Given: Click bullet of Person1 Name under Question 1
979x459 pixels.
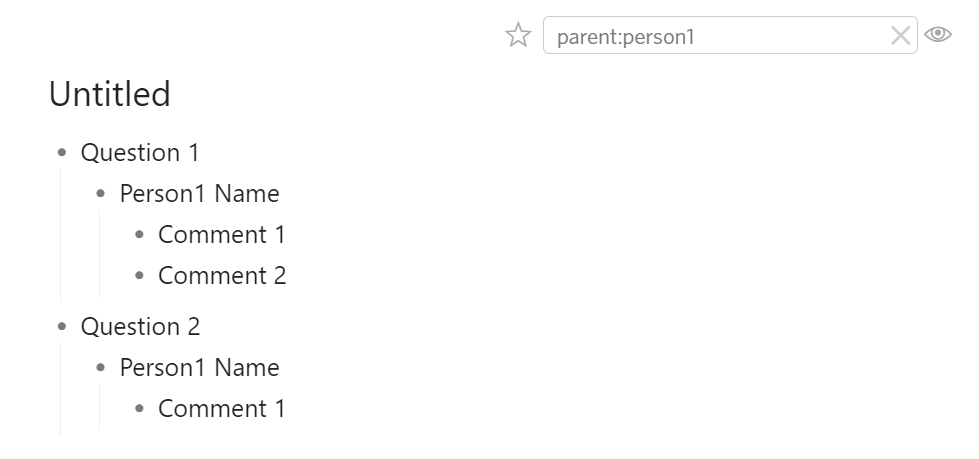Looking at the screenshot, I should tap(101, 194).
